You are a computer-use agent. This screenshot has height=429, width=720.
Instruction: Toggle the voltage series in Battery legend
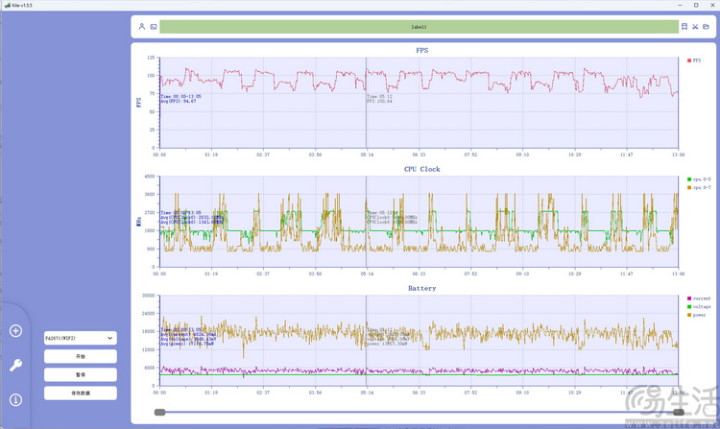tap(699, 306)
